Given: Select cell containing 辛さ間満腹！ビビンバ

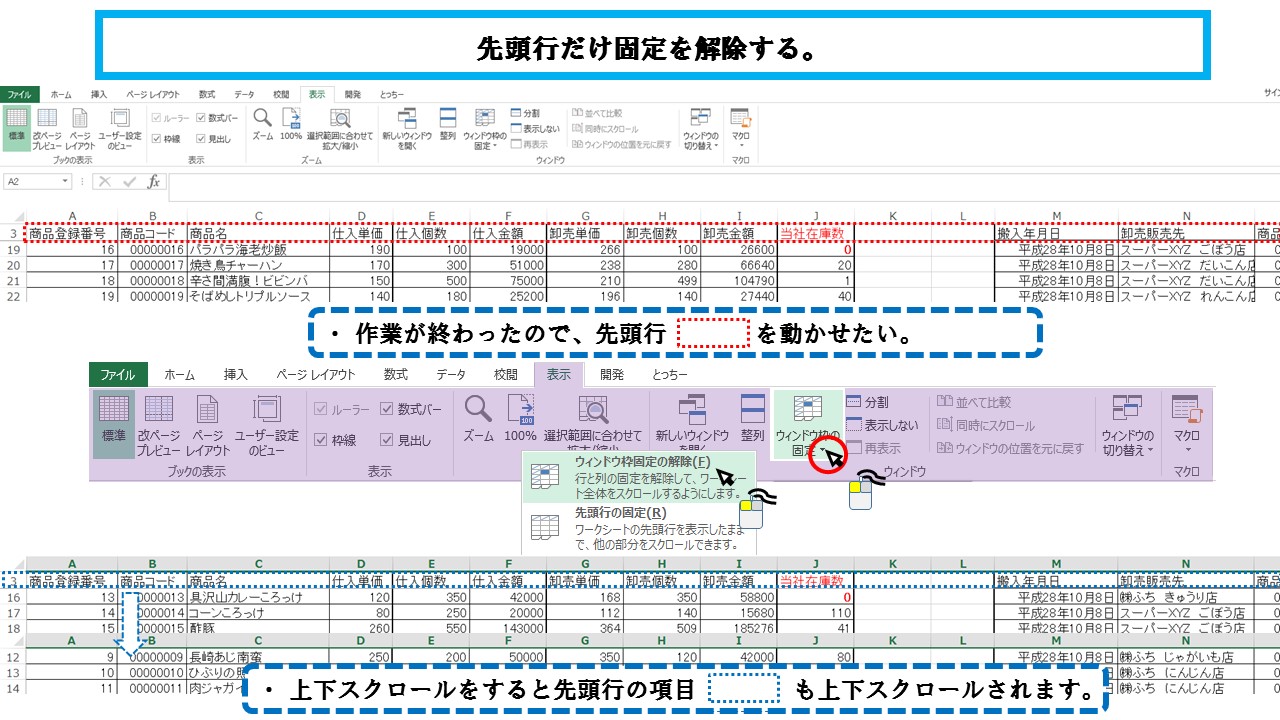Looking at the screenshot, I should [x=258, y=280].
